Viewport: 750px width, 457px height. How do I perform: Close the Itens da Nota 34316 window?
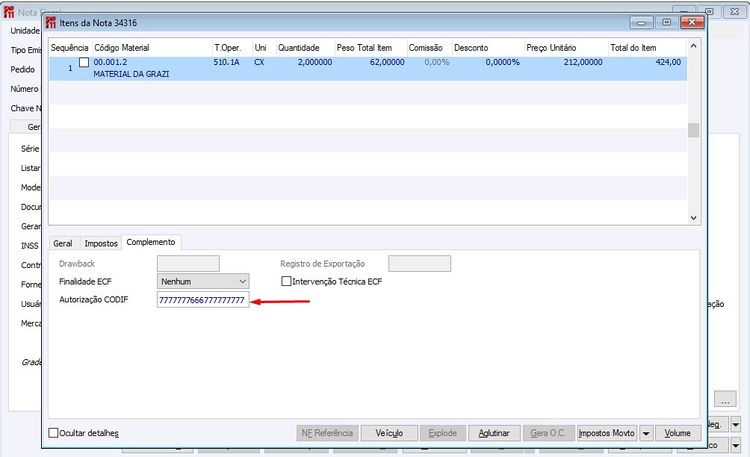tap(692, 22)
